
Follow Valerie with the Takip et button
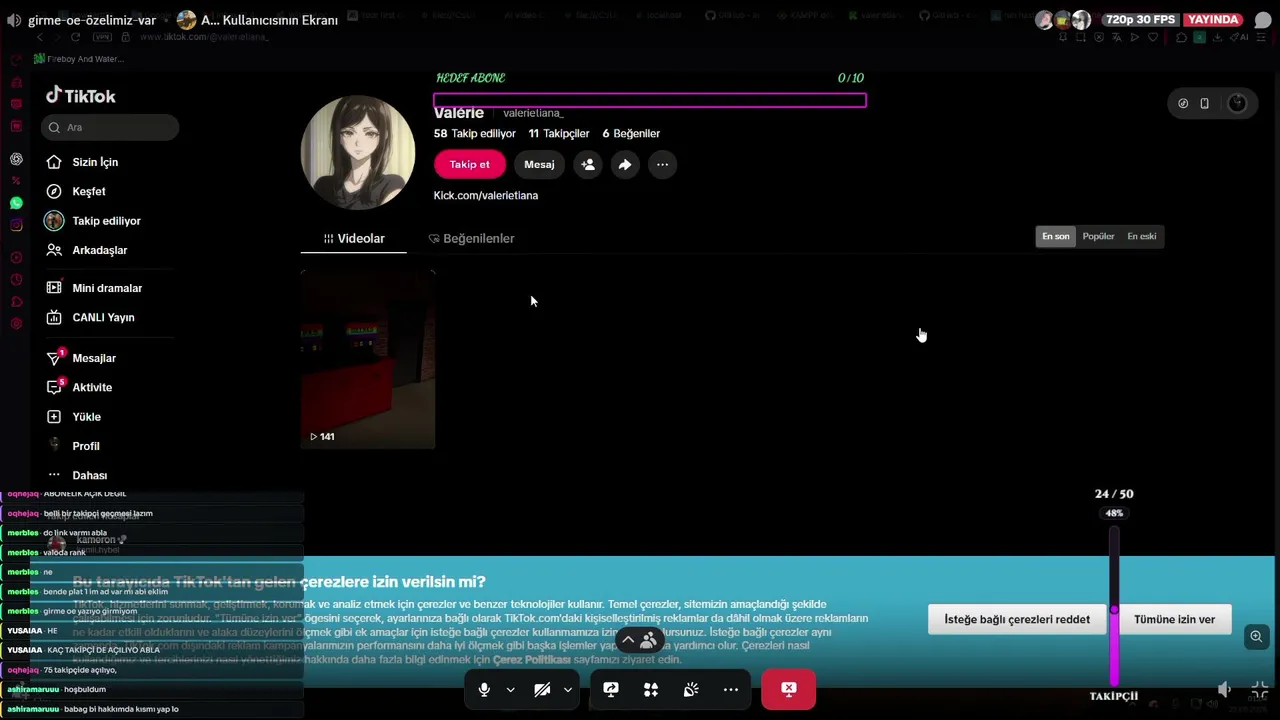click(x=470, y=165)
